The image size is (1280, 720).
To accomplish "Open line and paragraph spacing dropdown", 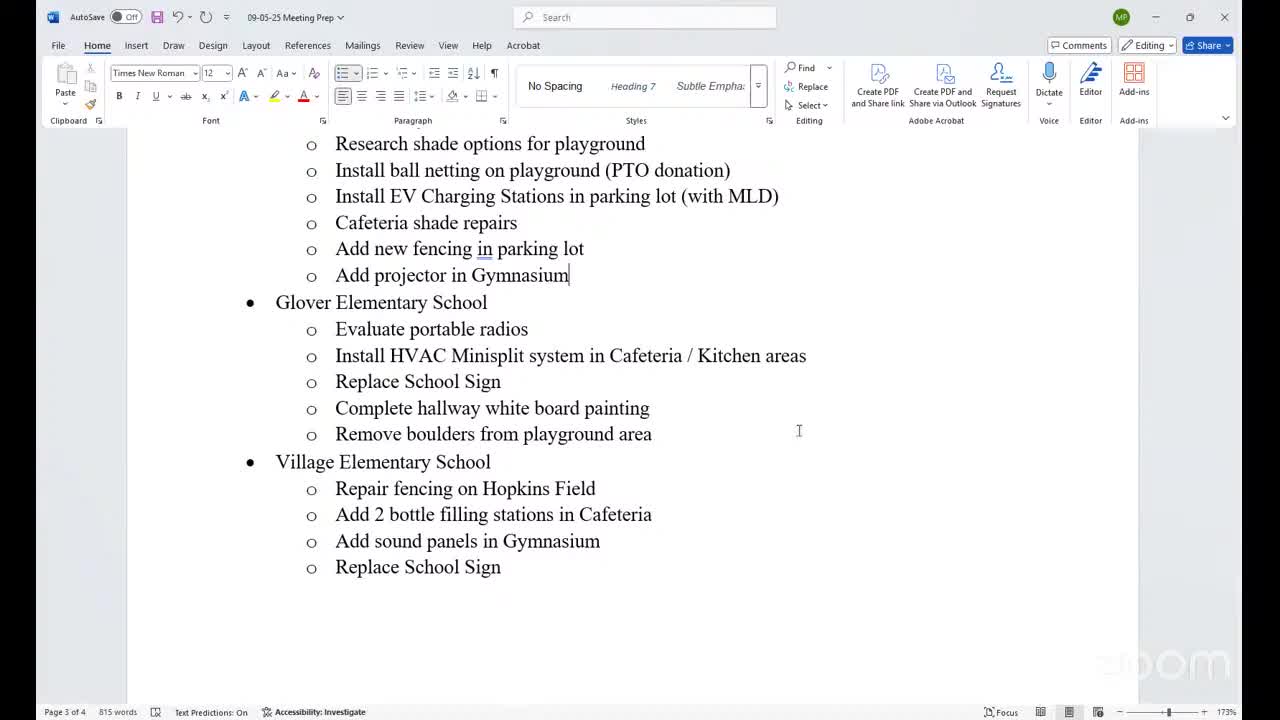I will click(422, 96).
